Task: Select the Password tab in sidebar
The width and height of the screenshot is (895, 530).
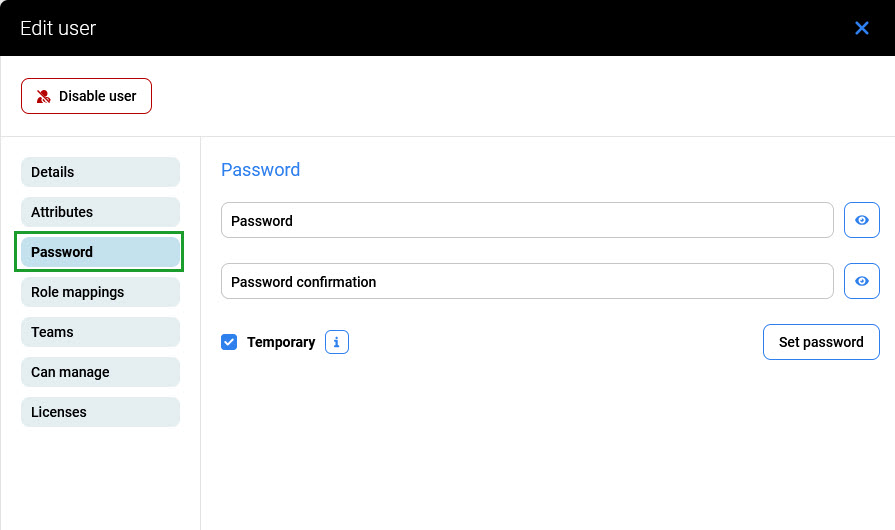Action: point(100,252)
